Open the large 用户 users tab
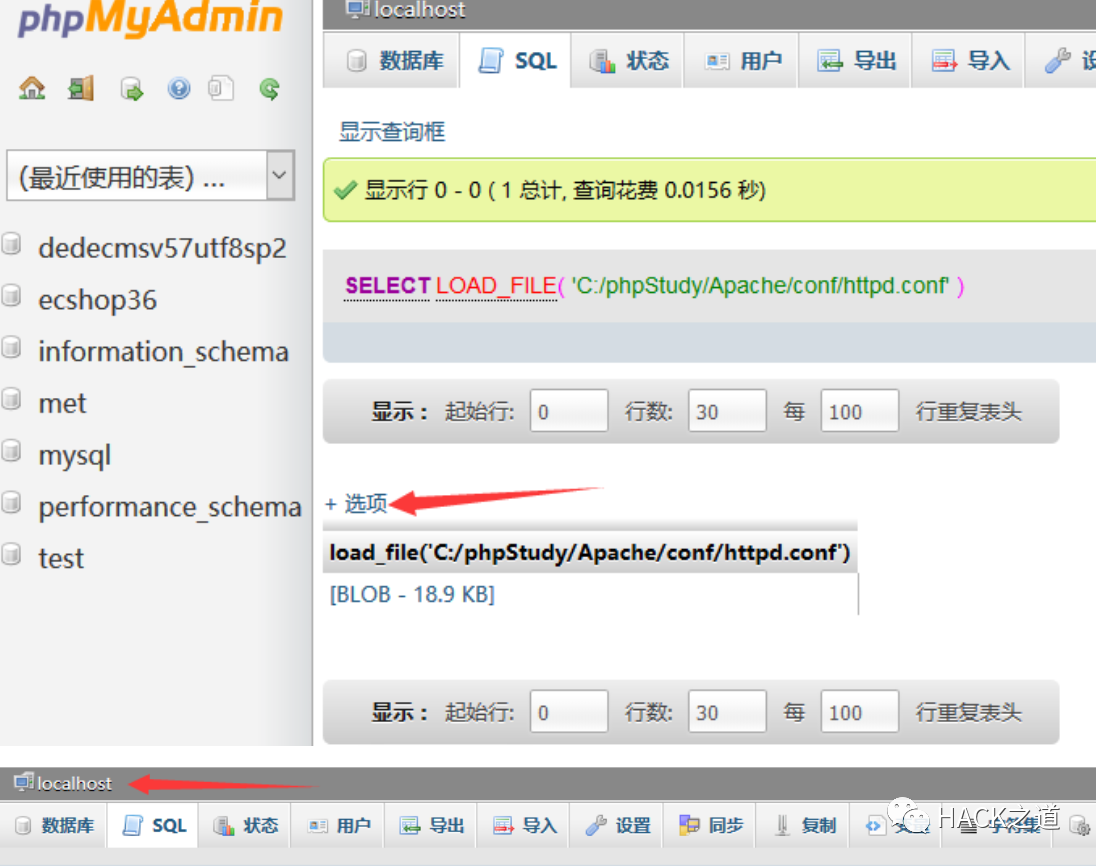The width and height of the screenshot is (1096, 866). pyautogui.click(x=742, y=61)
